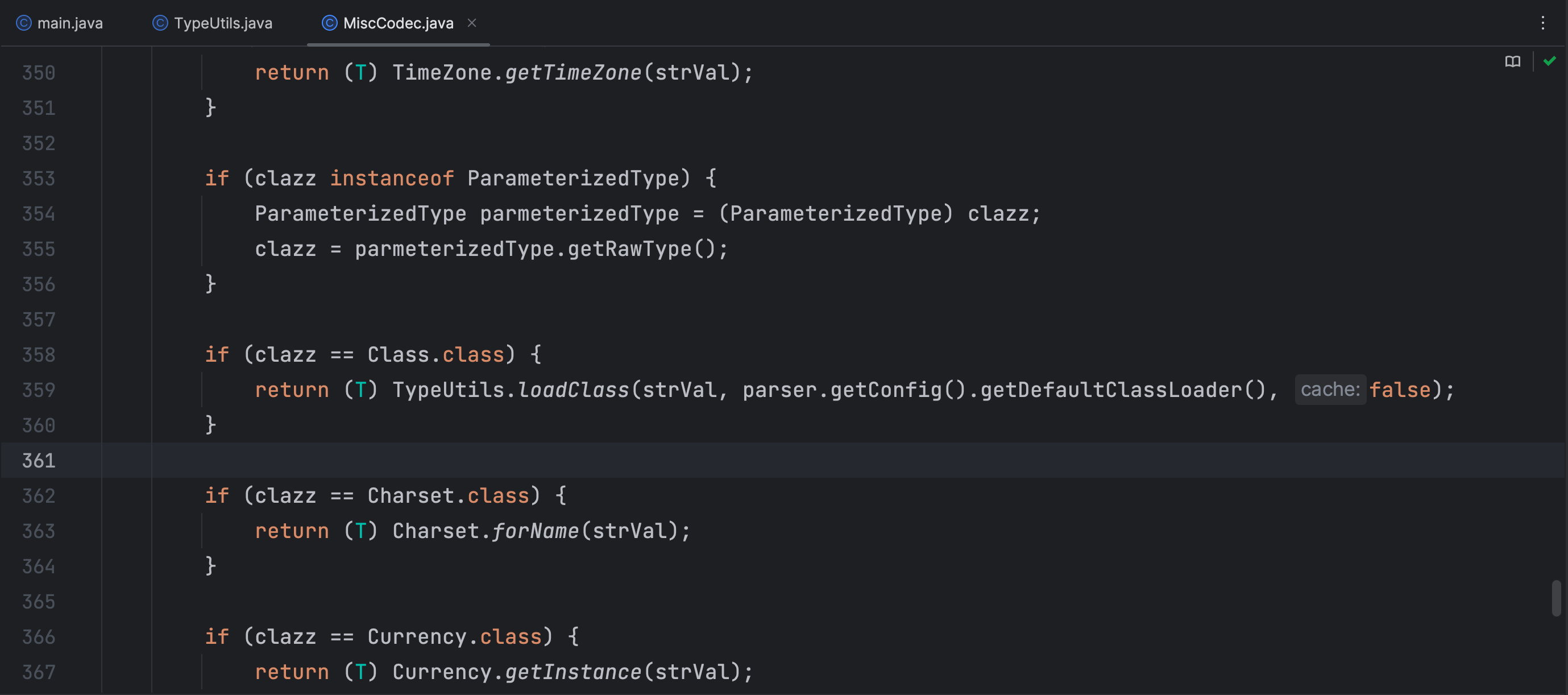Click the (ParameterizedType) cast on line 354
This screenshot has height=695, width=1568.
pos(835,214)
